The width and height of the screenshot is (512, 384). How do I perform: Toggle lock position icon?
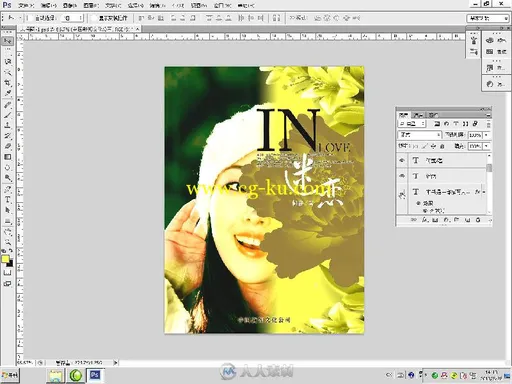pyautogui.click(x=433, y=146)
